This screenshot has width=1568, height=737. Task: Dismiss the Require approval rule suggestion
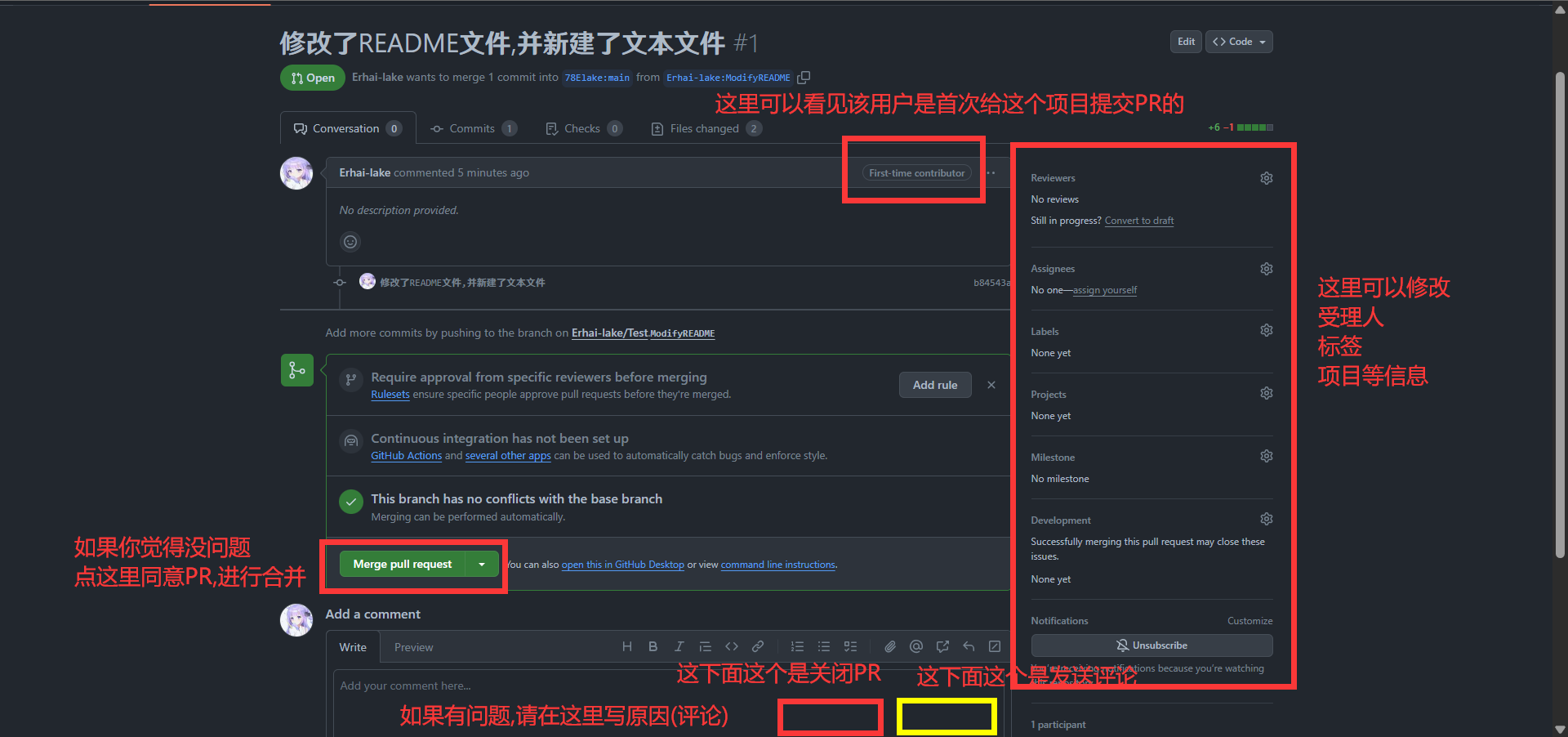[991, 385]
